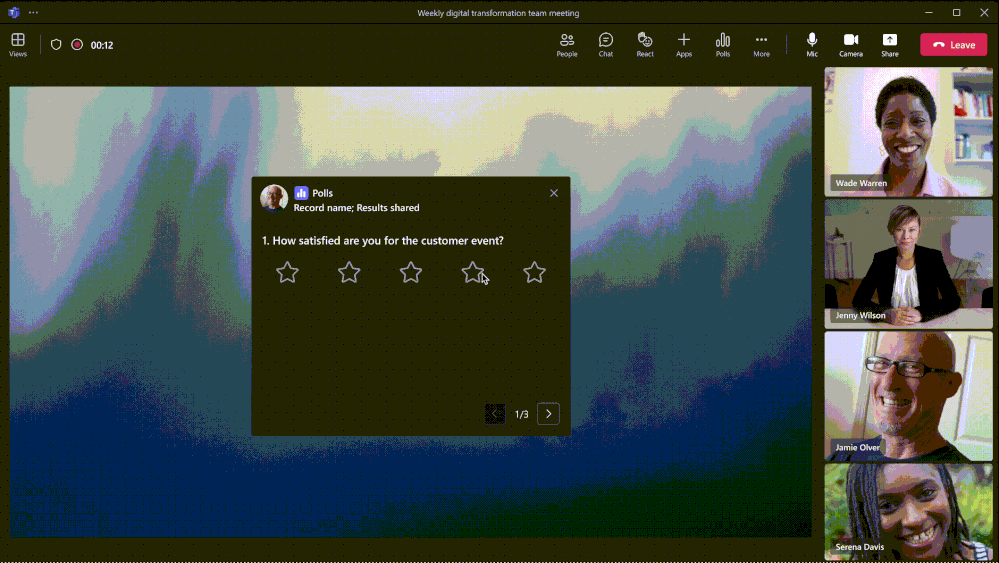Leave the meeting
Image resolution: width=999 pixels, height=563 pixels.
pyautogui.click(x=953, y=45)
